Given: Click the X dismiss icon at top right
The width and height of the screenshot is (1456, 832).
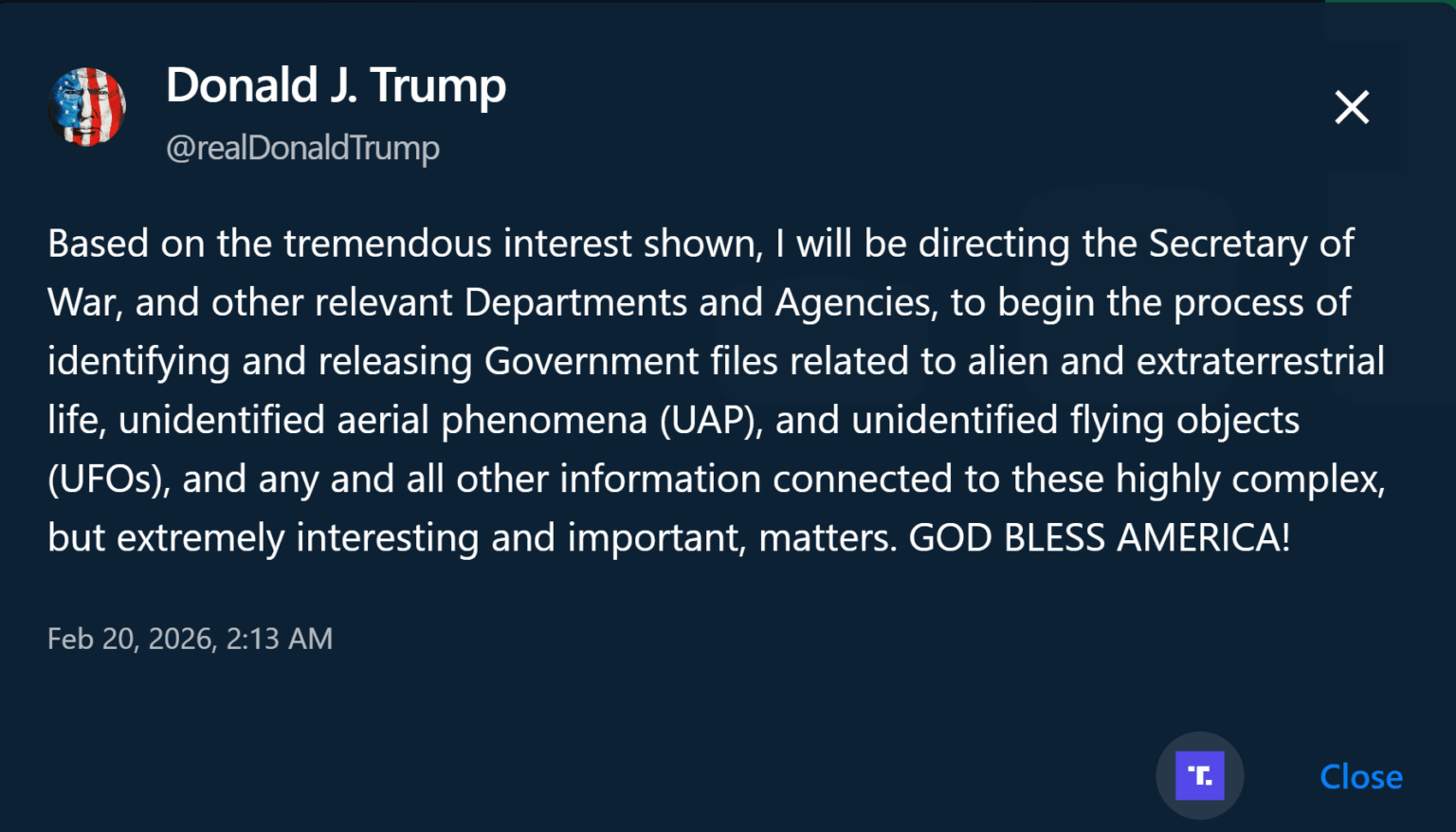Looking at the screenshot, I should tap(1351, 107).
